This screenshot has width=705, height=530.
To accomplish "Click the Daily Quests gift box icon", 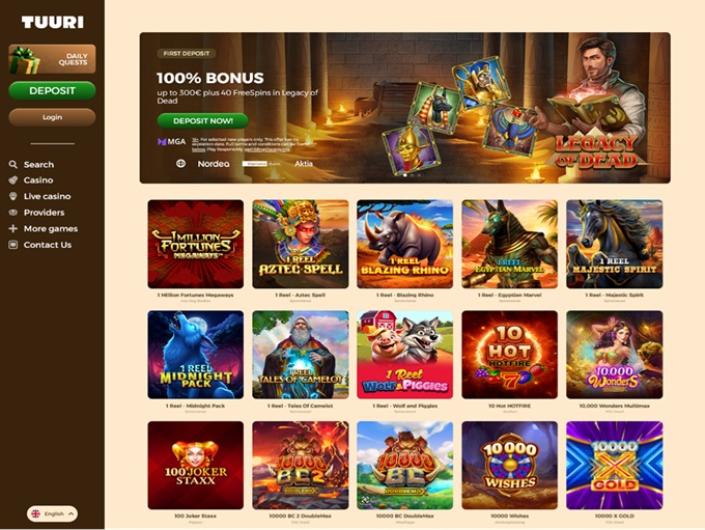I will point(25,60).
